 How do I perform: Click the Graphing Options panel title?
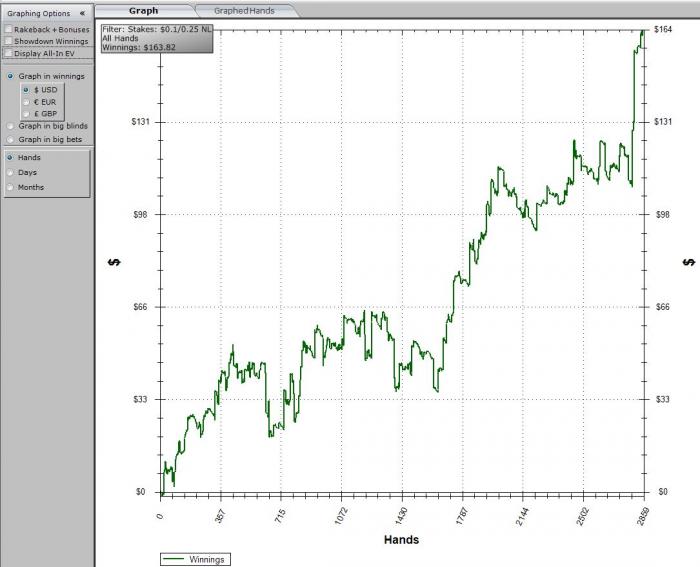tap(38, 13)
